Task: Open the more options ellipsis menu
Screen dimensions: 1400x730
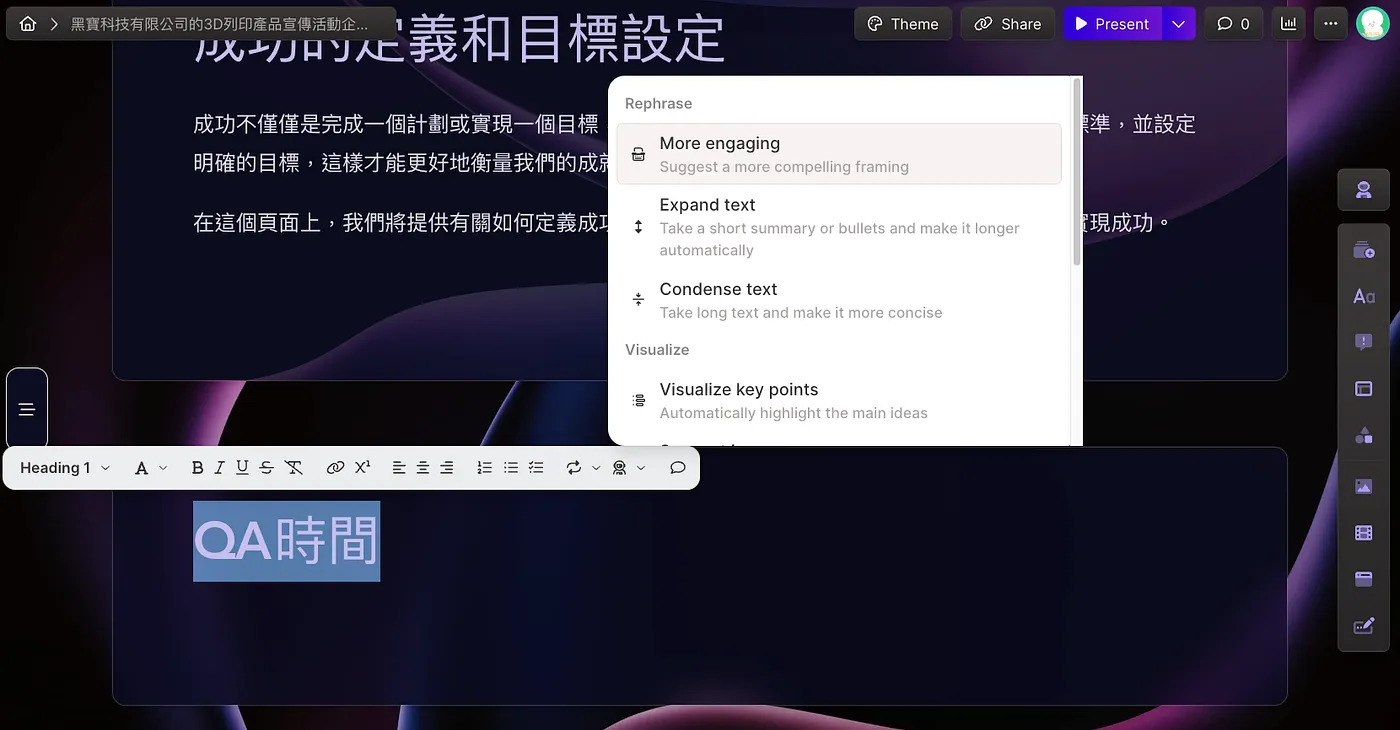Action: point(1330,24)
